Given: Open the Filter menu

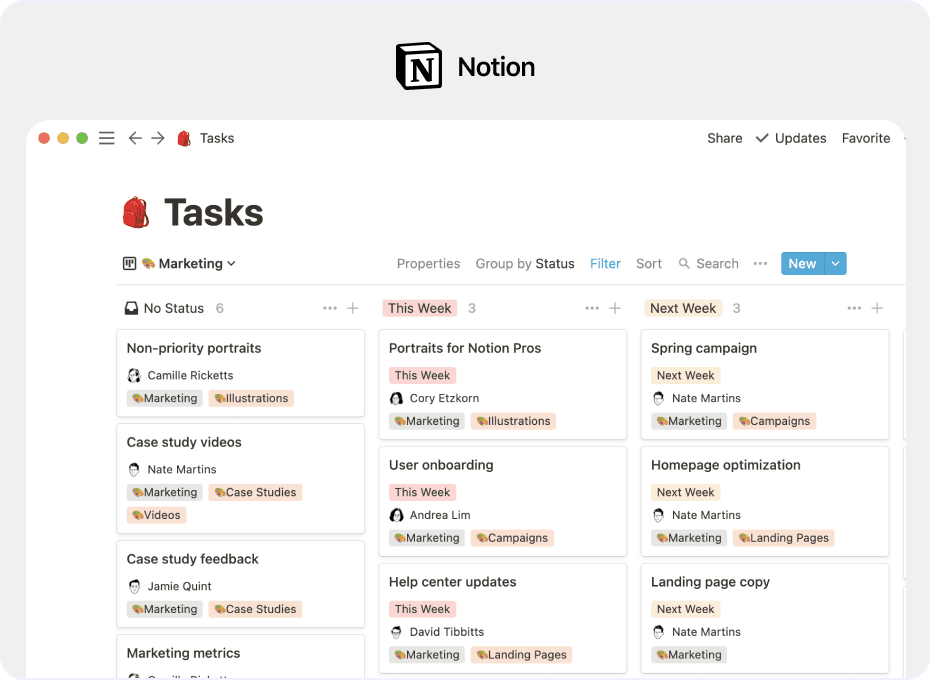Looking at the screenshot, I should click(605, 263).
